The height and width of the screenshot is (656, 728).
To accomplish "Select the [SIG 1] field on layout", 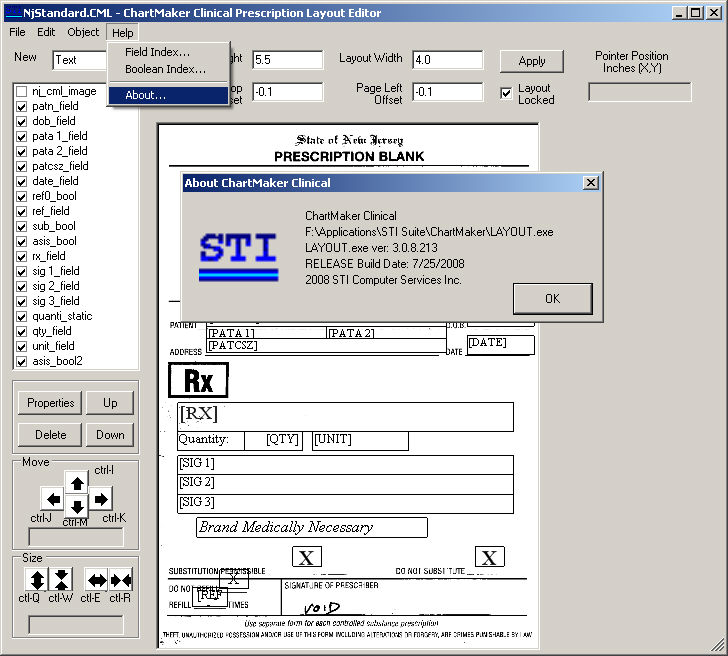I will 345,465.
